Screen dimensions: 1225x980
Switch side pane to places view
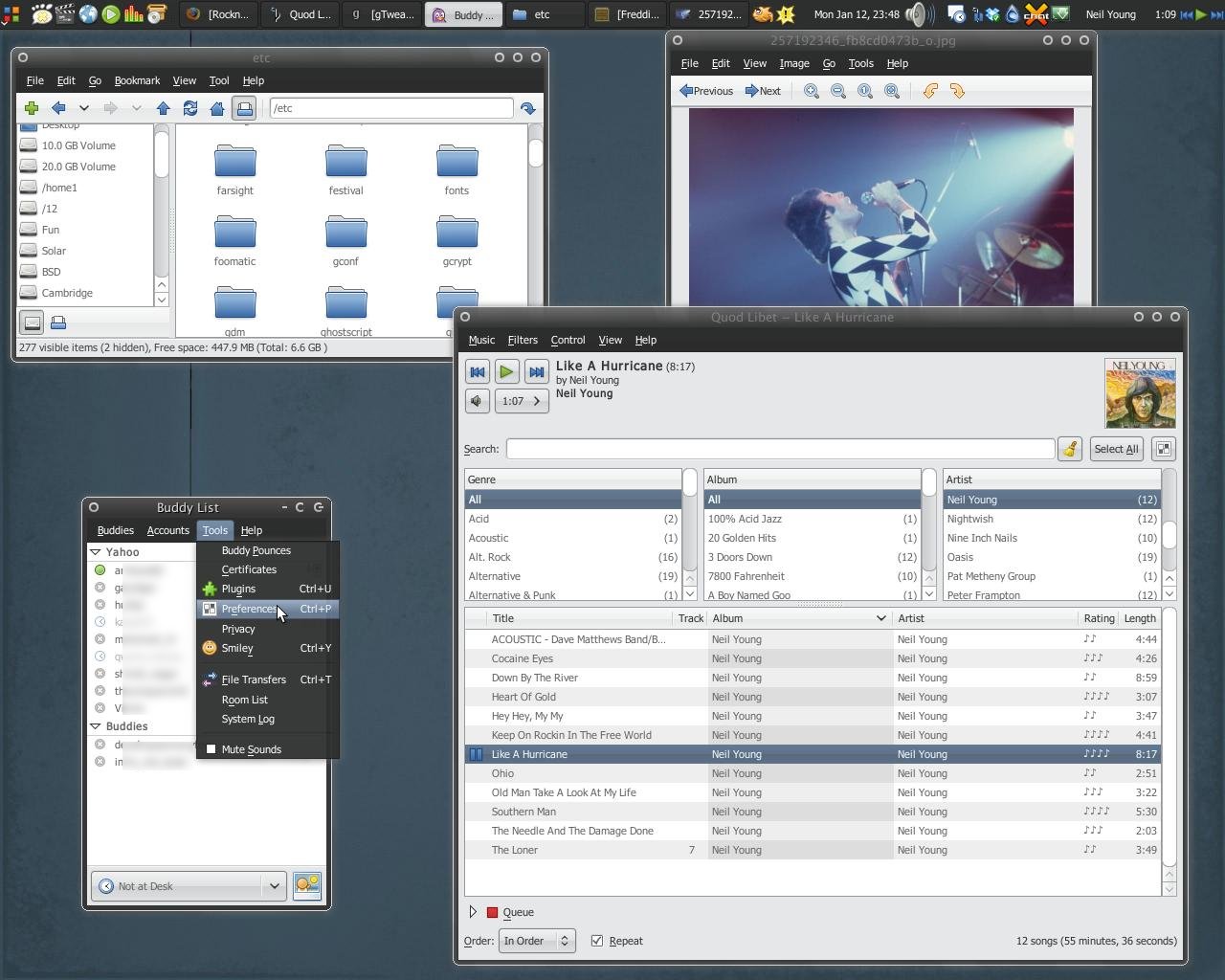tap(32, 323)
